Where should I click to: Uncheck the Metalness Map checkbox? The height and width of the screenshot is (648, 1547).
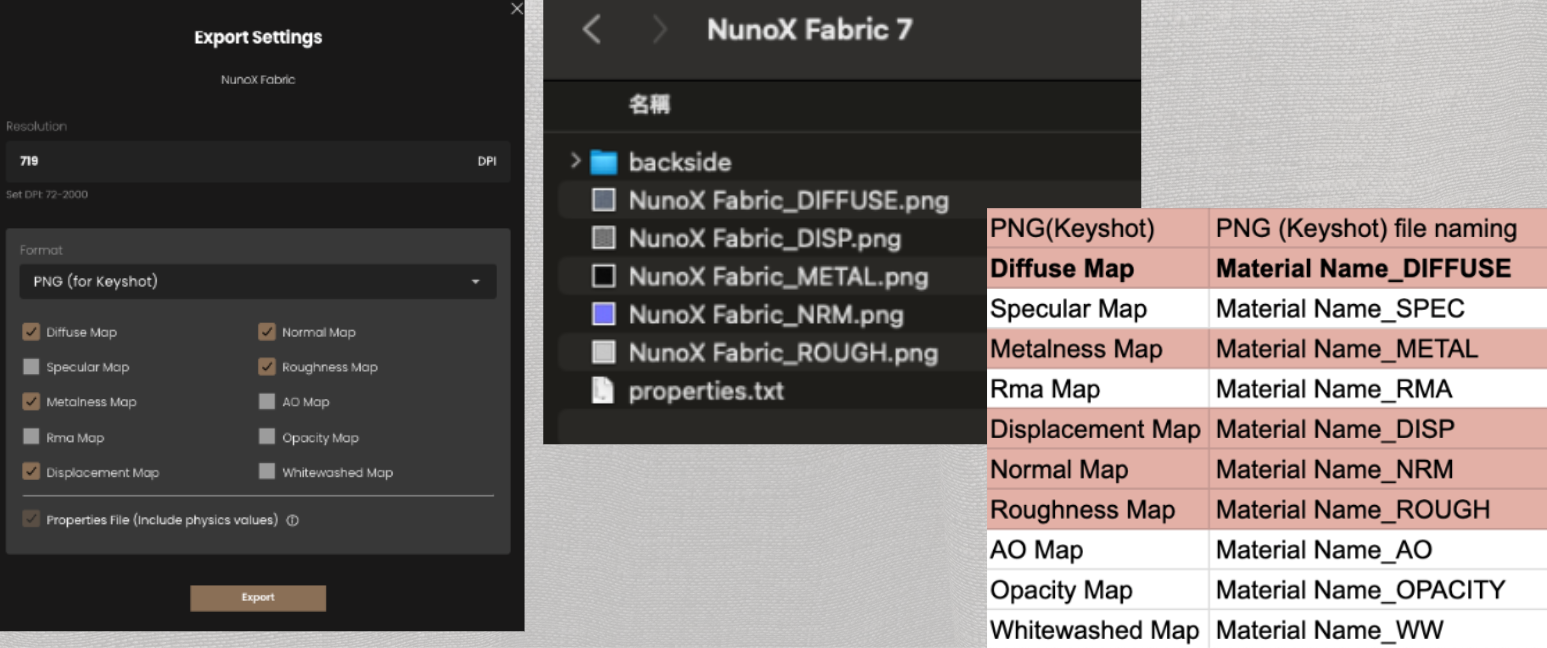[31, 402]
